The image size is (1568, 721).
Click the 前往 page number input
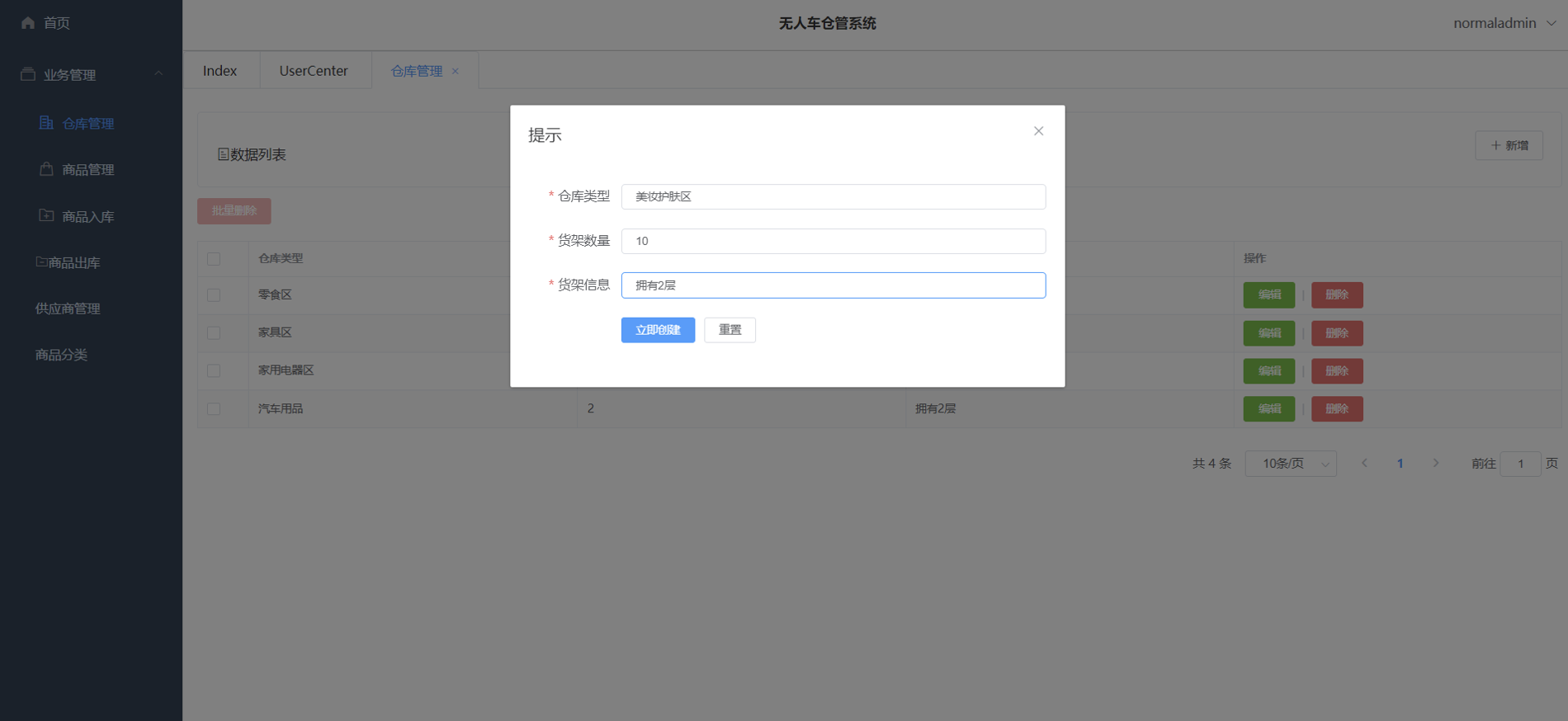point(1520,464)
